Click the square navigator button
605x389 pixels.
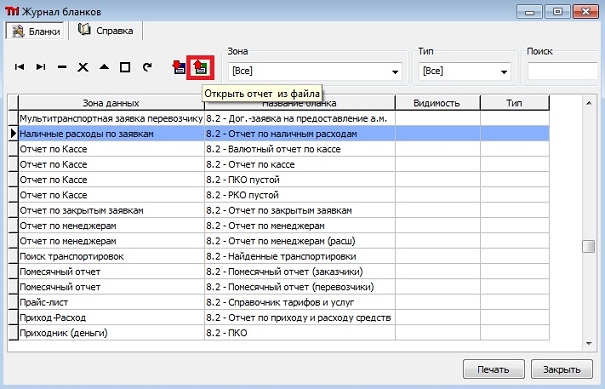coord(125,67)
